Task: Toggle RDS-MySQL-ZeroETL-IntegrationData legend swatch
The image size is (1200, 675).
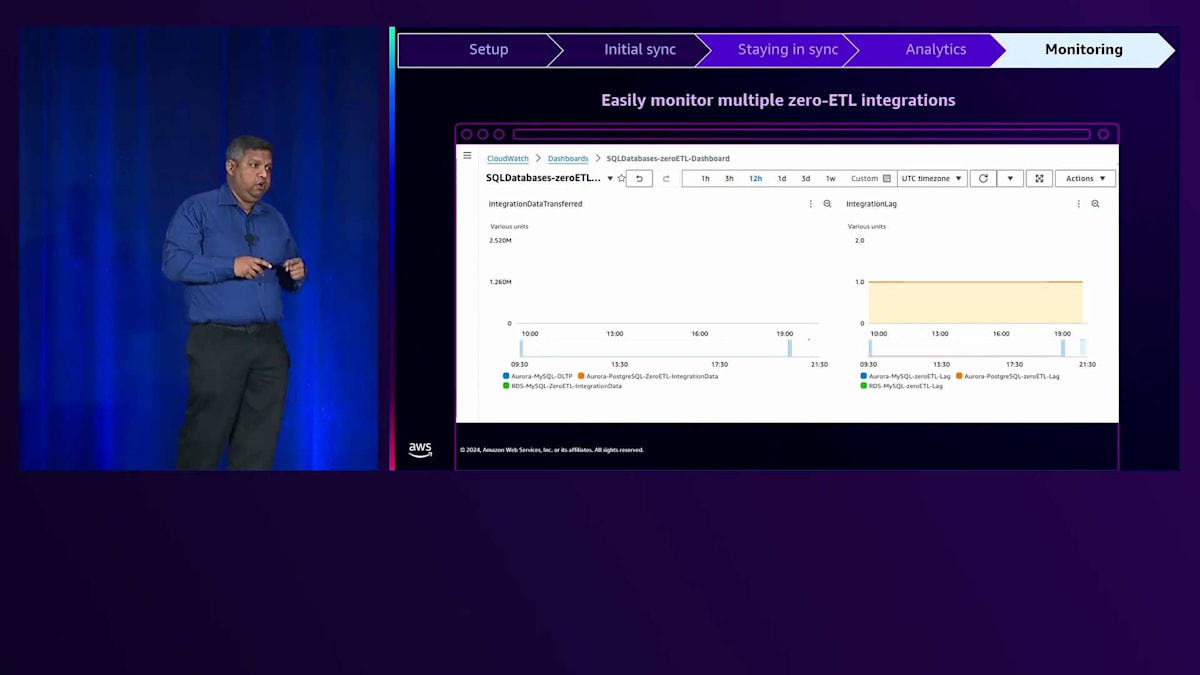Action: (x=506, y=385)
